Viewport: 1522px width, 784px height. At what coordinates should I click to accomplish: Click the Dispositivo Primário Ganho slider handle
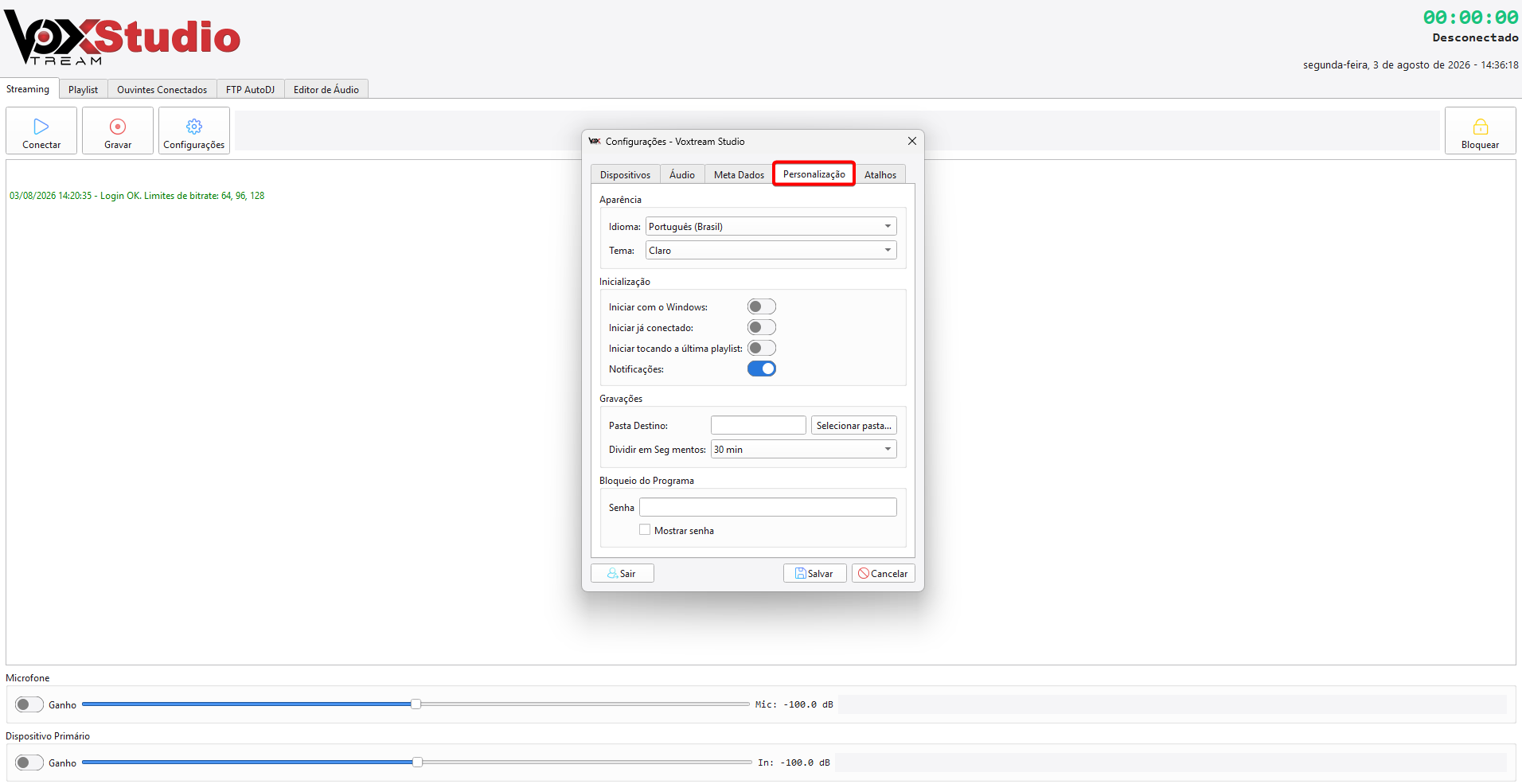417,762
